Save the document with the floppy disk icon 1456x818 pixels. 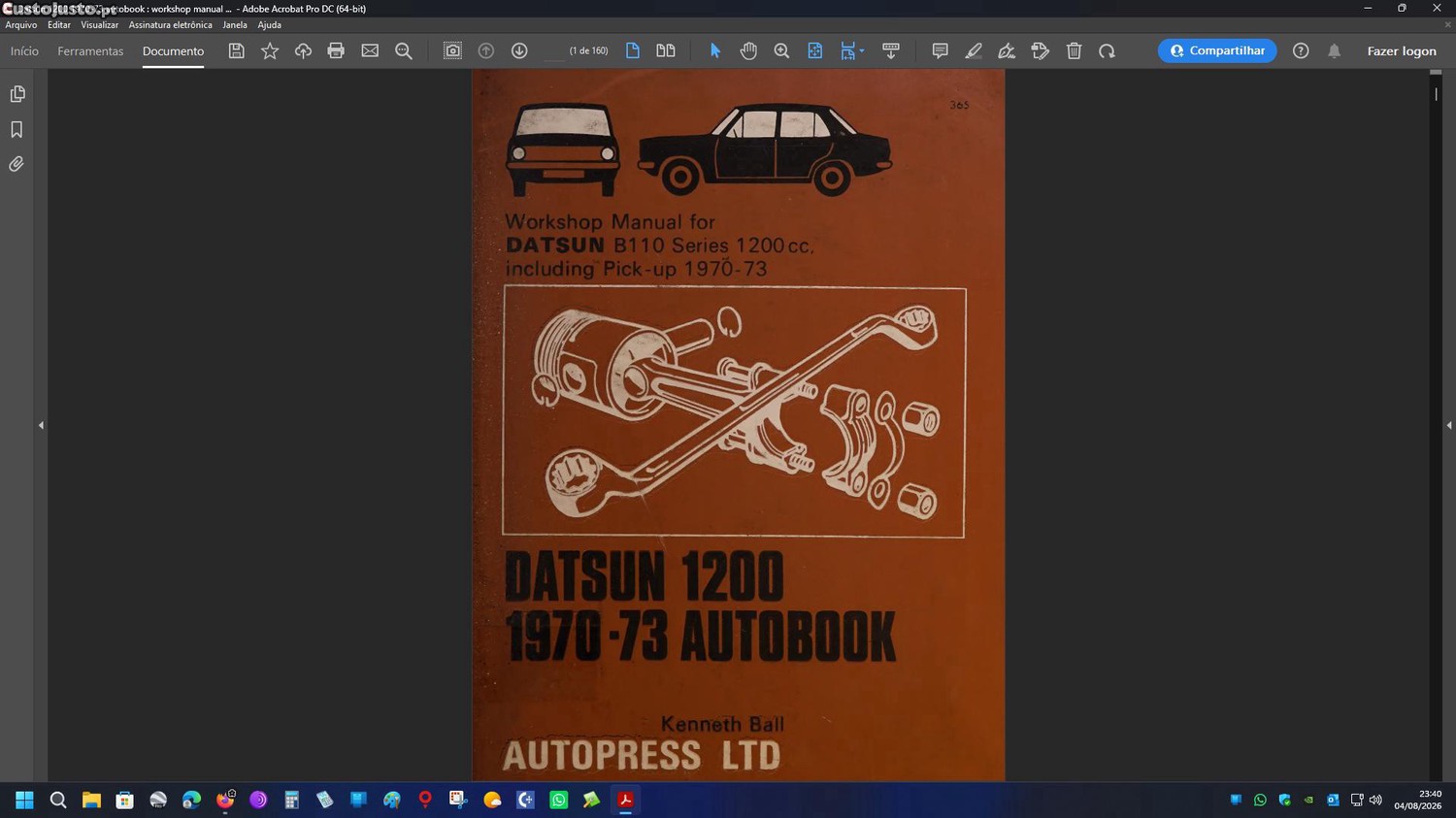coord(236,50)
